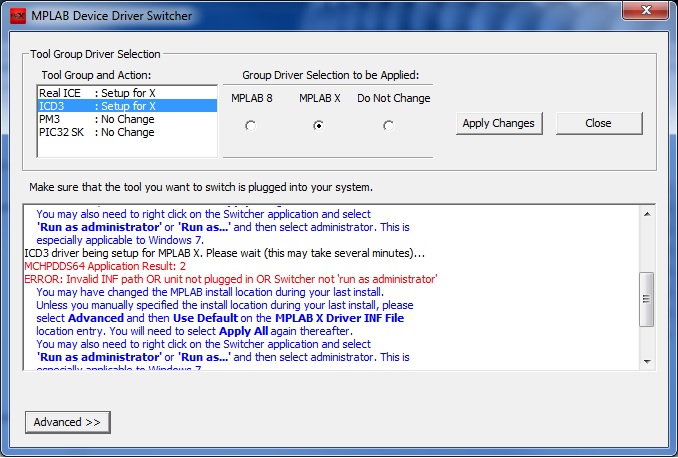Click the 'Use Default' bold text in log
The width and height of the screenshot is (678, 458).
pyautogui.click(x=205, y=318)
